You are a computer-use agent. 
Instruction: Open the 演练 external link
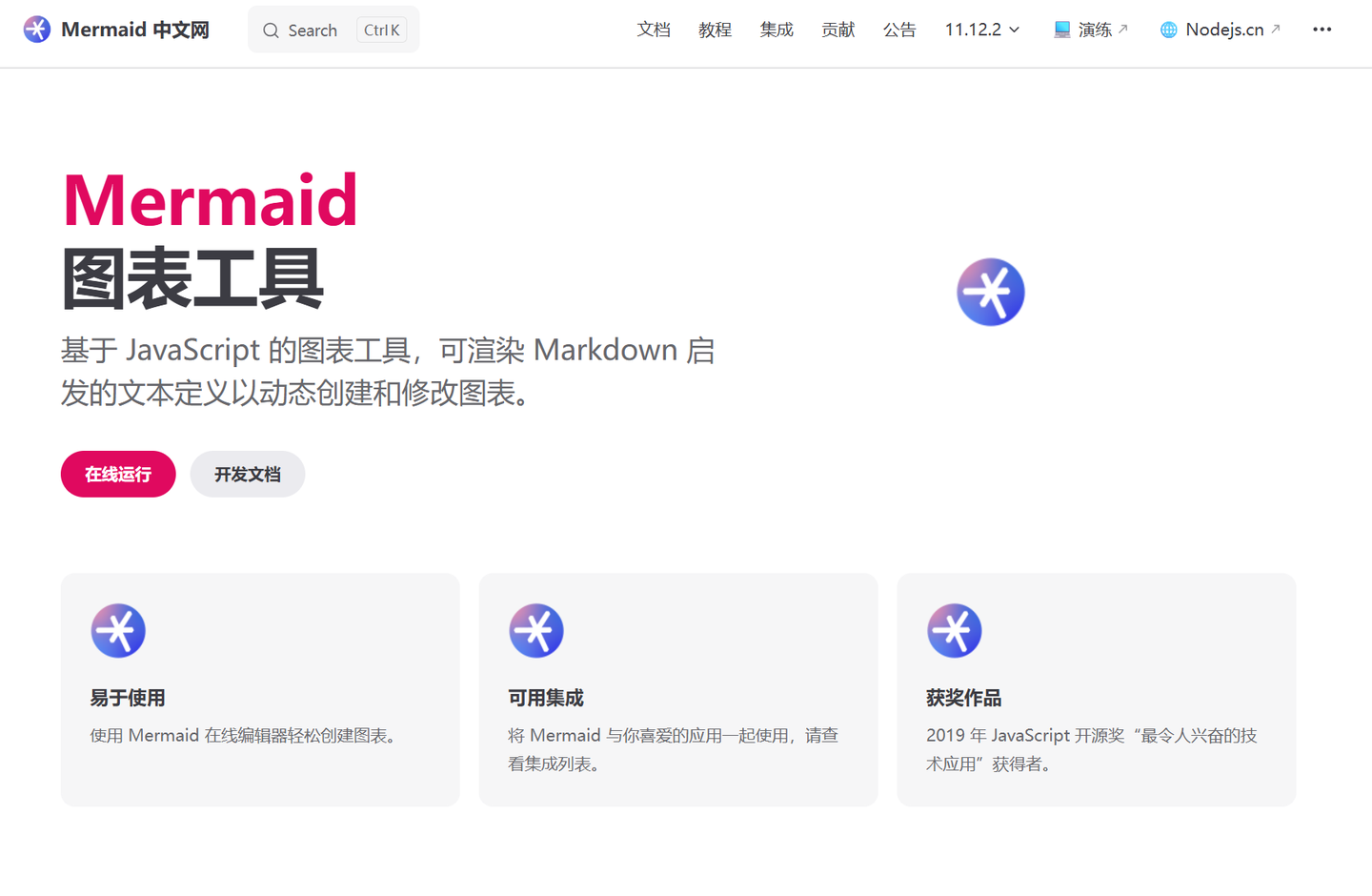[x=1091, y=30]
